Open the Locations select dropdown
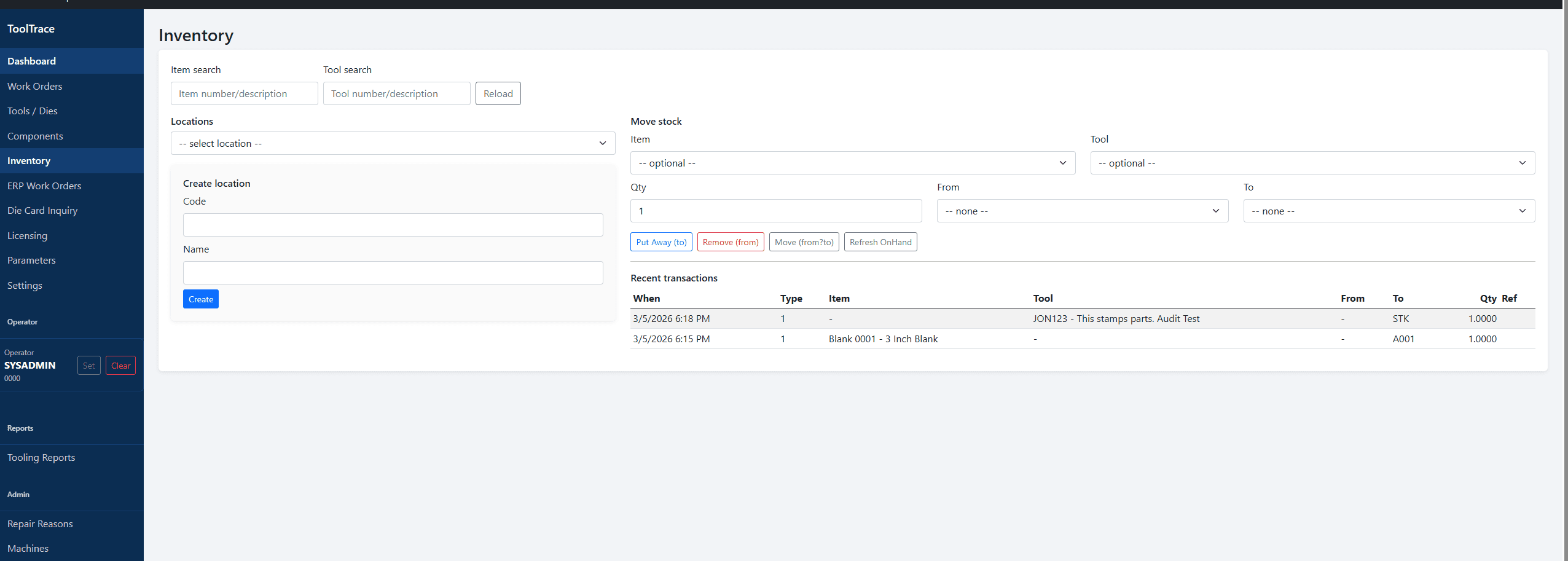The height and width of the screenshot is (561, 1568). [x=393, y=143]
